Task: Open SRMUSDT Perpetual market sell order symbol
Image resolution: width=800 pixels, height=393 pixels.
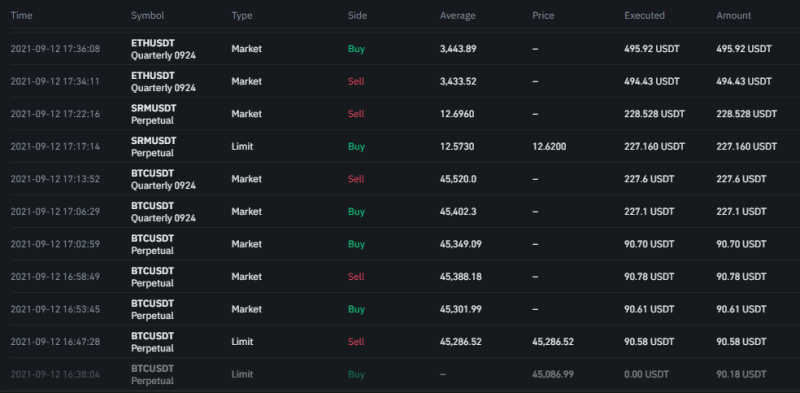Action: point(154,114)
